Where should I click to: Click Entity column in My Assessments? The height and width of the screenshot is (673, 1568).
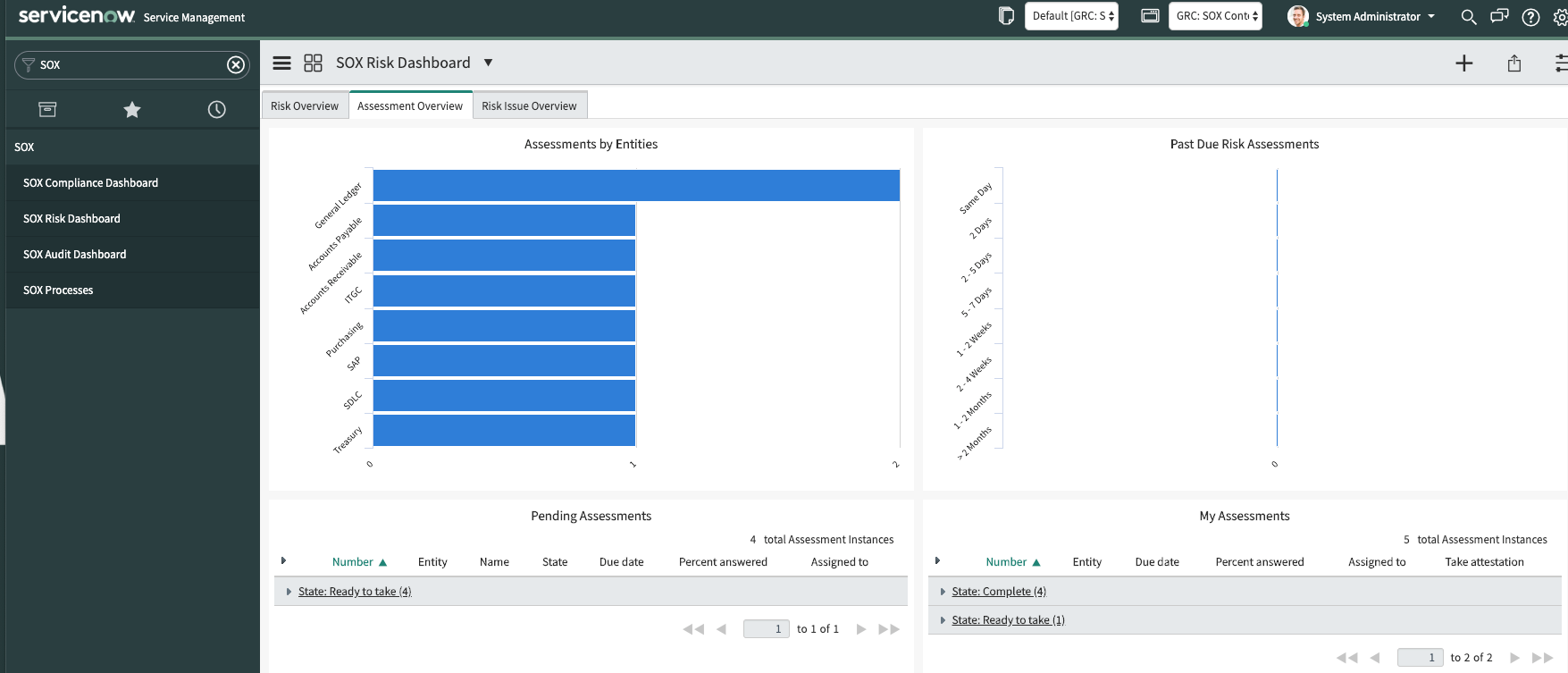coord(1087,562)
